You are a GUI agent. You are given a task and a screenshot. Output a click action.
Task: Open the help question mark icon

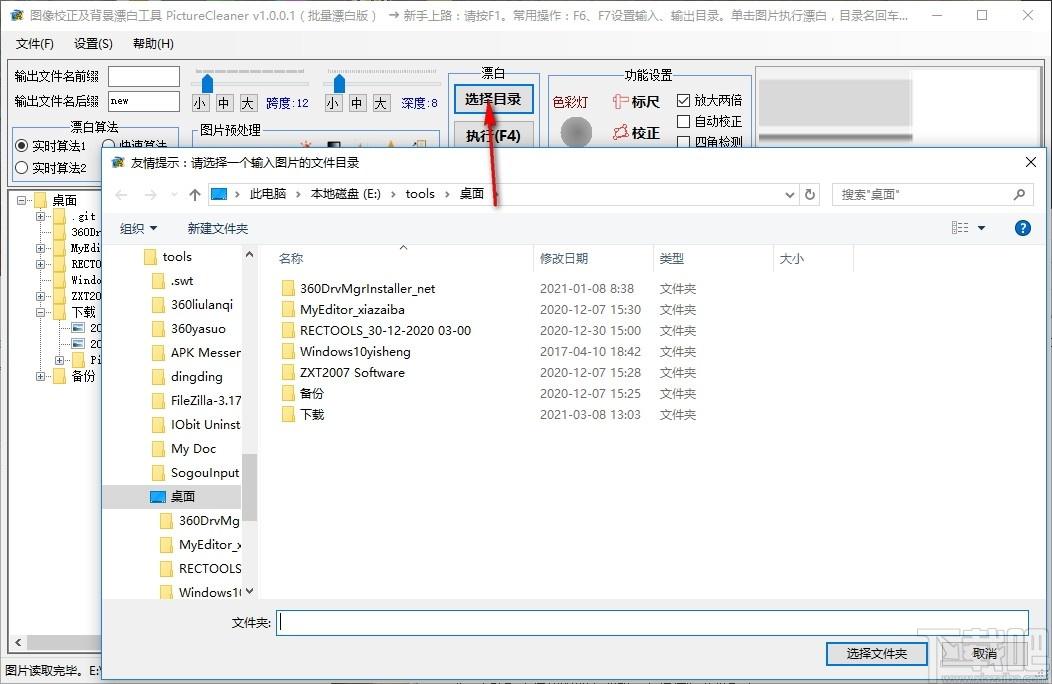(x=1022, y=228)
